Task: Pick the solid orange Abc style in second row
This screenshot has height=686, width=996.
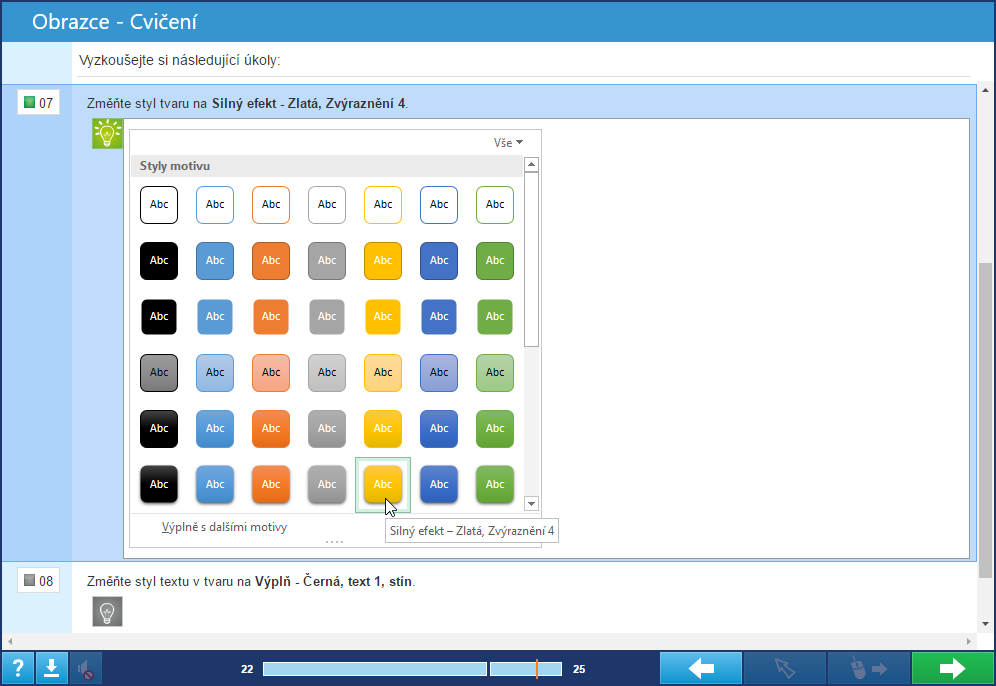Action: click(271, 260)
